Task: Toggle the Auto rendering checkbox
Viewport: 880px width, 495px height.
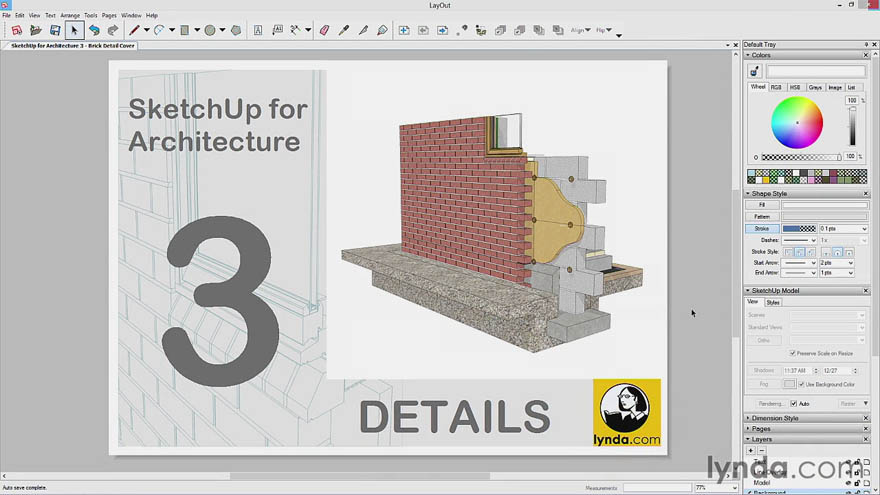Action: point(794,404)
